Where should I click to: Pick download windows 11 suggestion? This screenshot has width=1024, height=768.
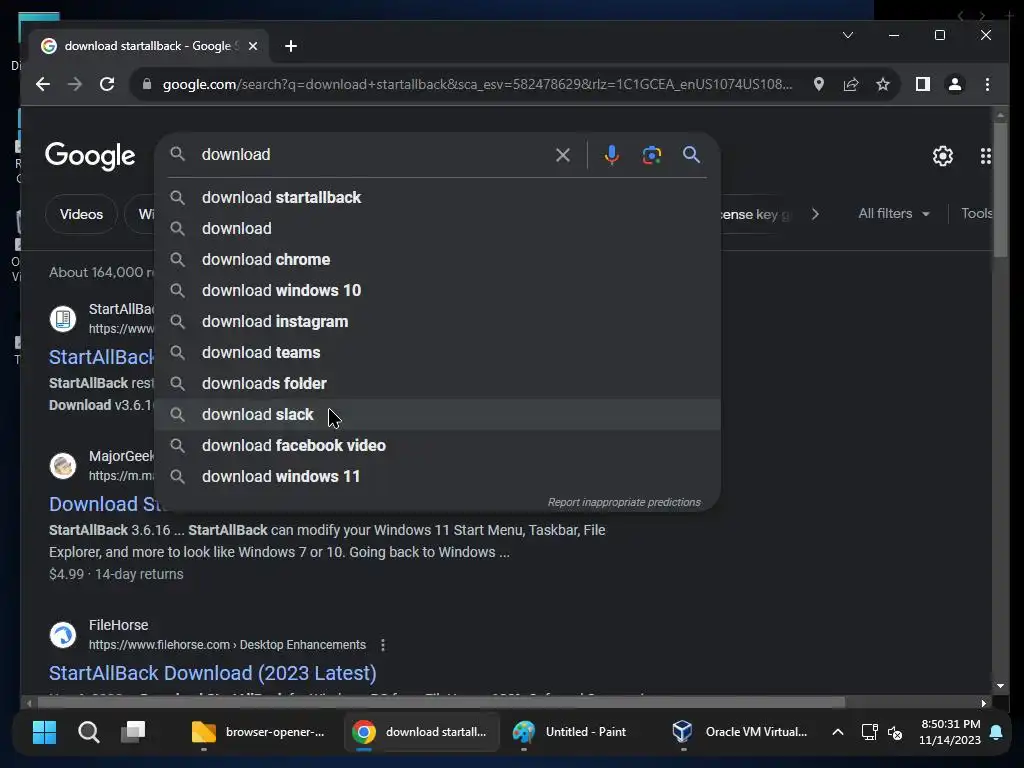pos(438,477)
